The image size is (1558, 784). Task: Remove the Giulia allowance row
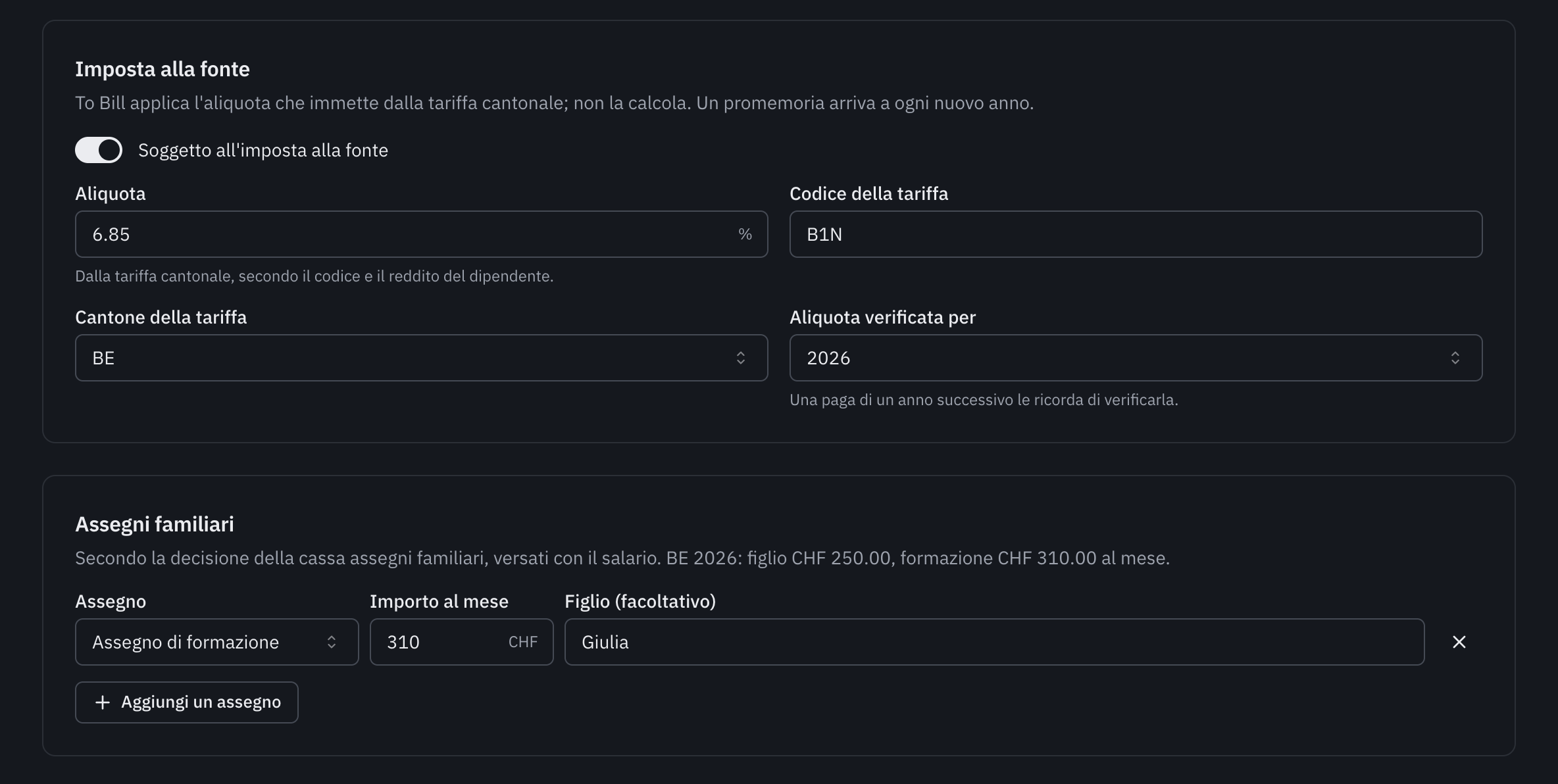coord(1459,642)
